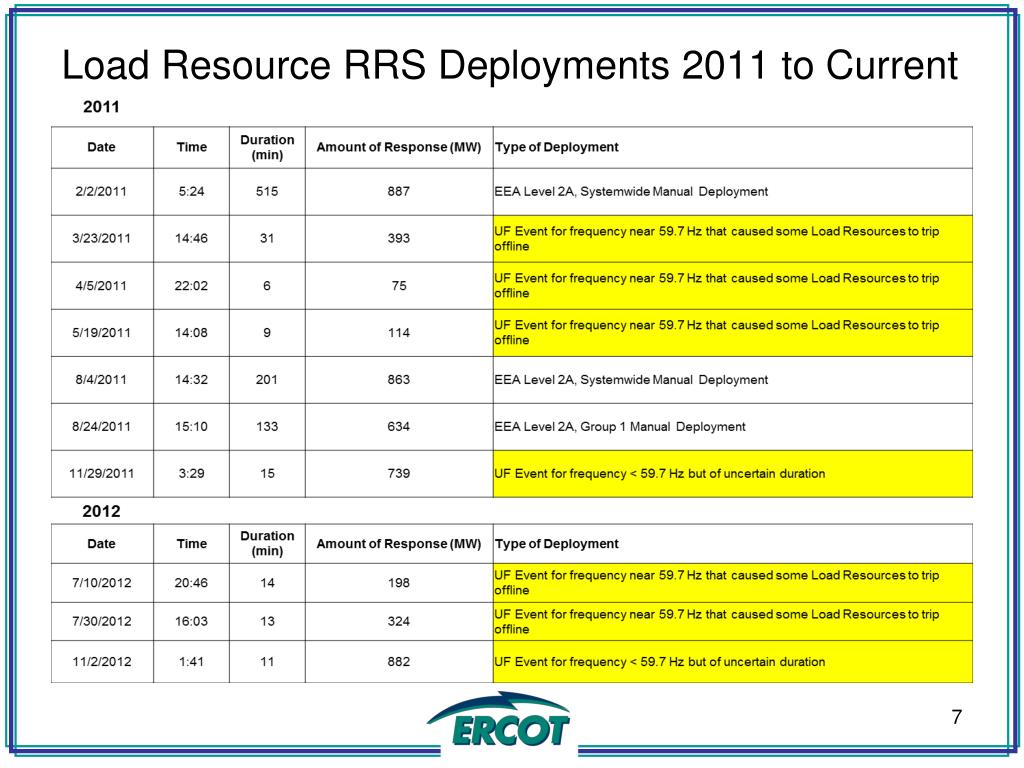
Task: Click the 2012 section heading
Action: tap(101, 511)
